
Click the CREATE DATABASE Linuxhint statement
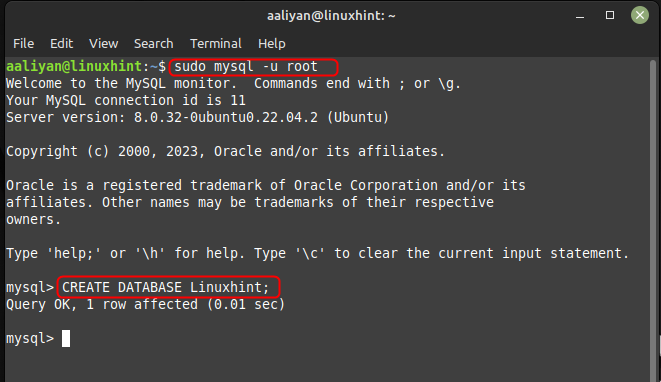[x=168, y=287]
